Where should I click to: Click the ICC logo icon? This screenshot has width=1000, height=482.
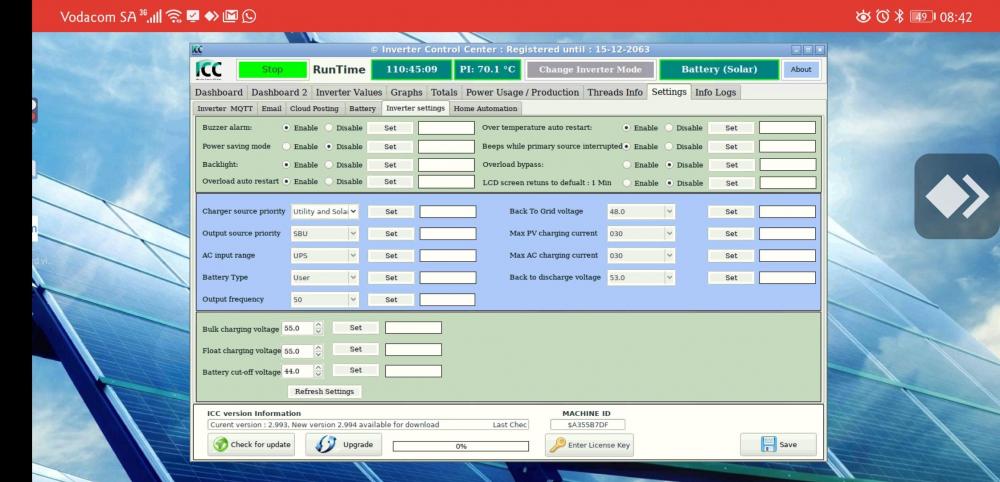tap(209, 70)
